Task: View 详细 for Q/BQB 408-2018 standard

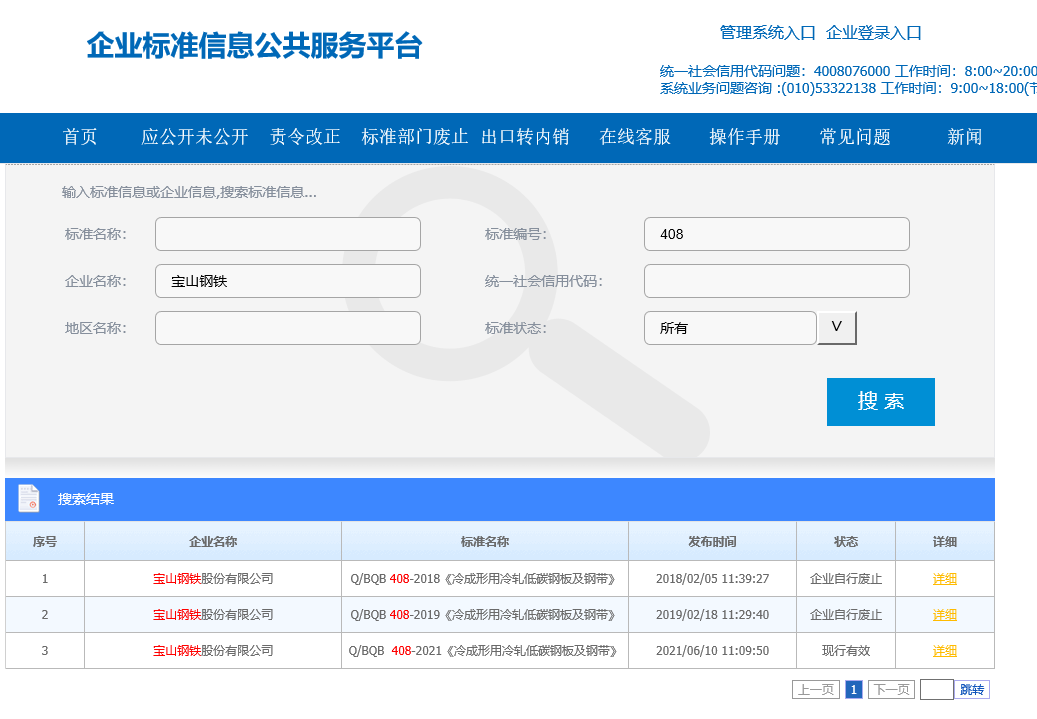Action: pos(945,579)
